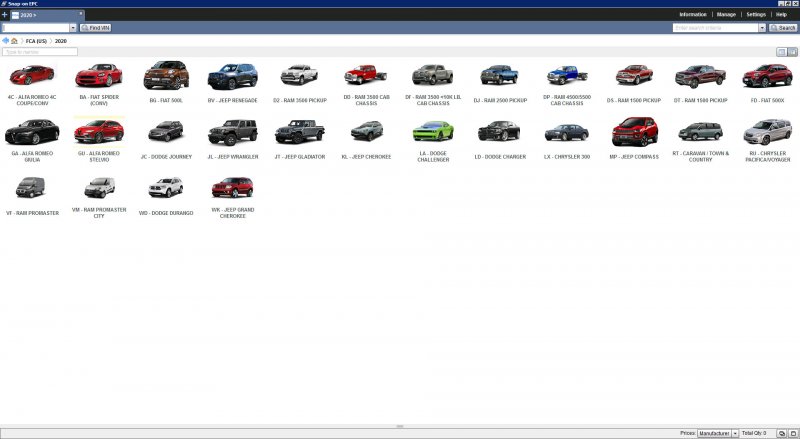This screenshot has width=800, height=439.
Task: Open the 4C Alfa Romeo 4C Coupe/Conv model
Action: pos(32,83)
